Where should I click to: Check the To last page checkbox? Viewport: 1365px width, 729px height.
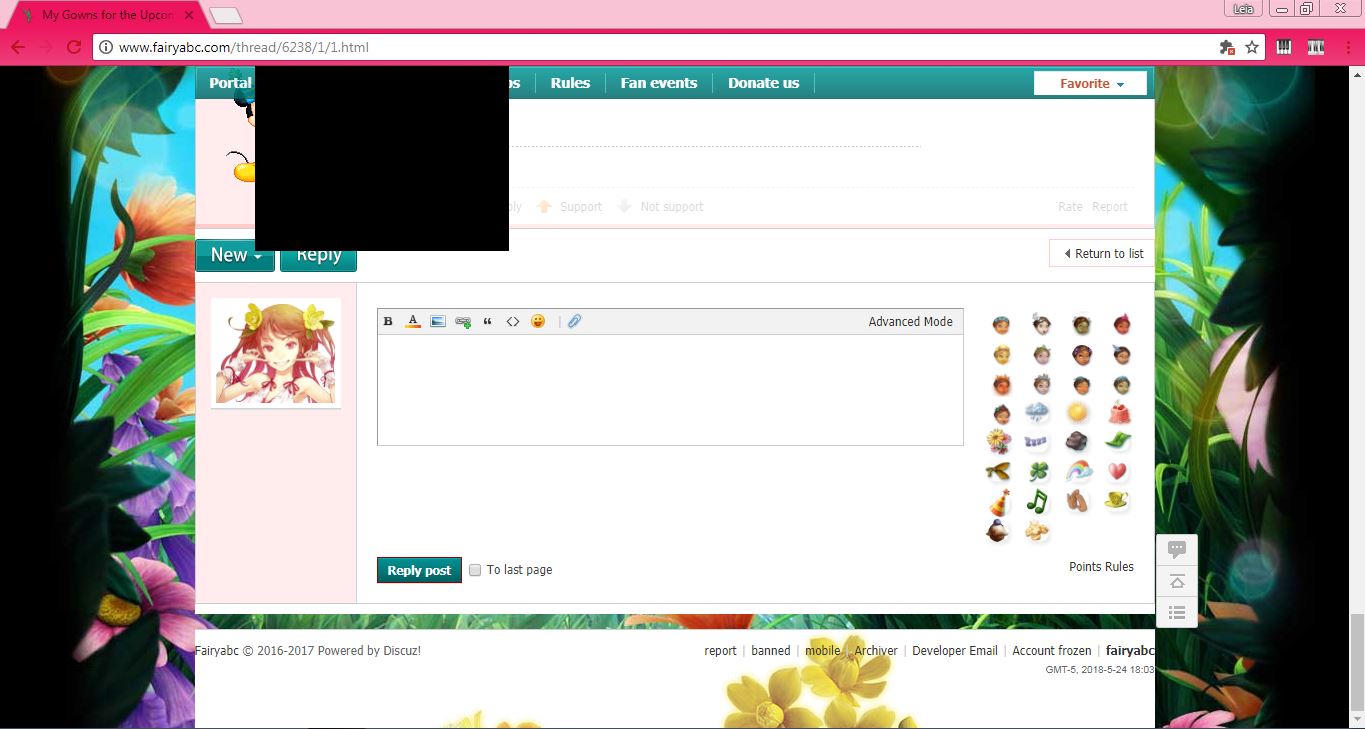(475, 570)
